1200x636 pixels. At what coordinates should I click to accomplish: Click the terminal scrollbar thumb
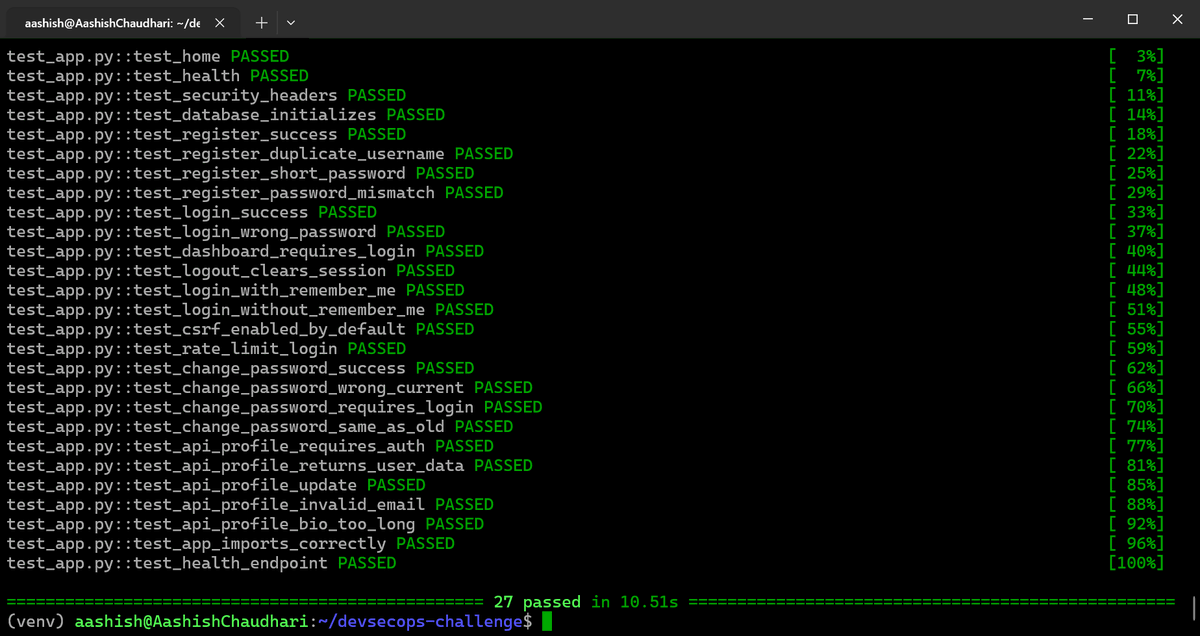pyautogui.click(x=1193, y=606)
